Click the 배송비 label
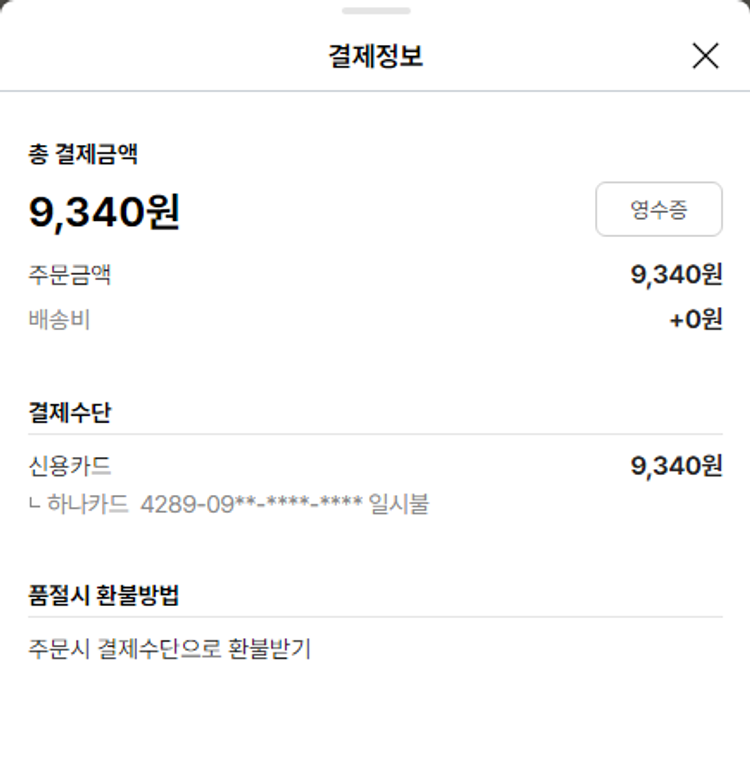The image size is (750, 769). (x=59, y=320)
